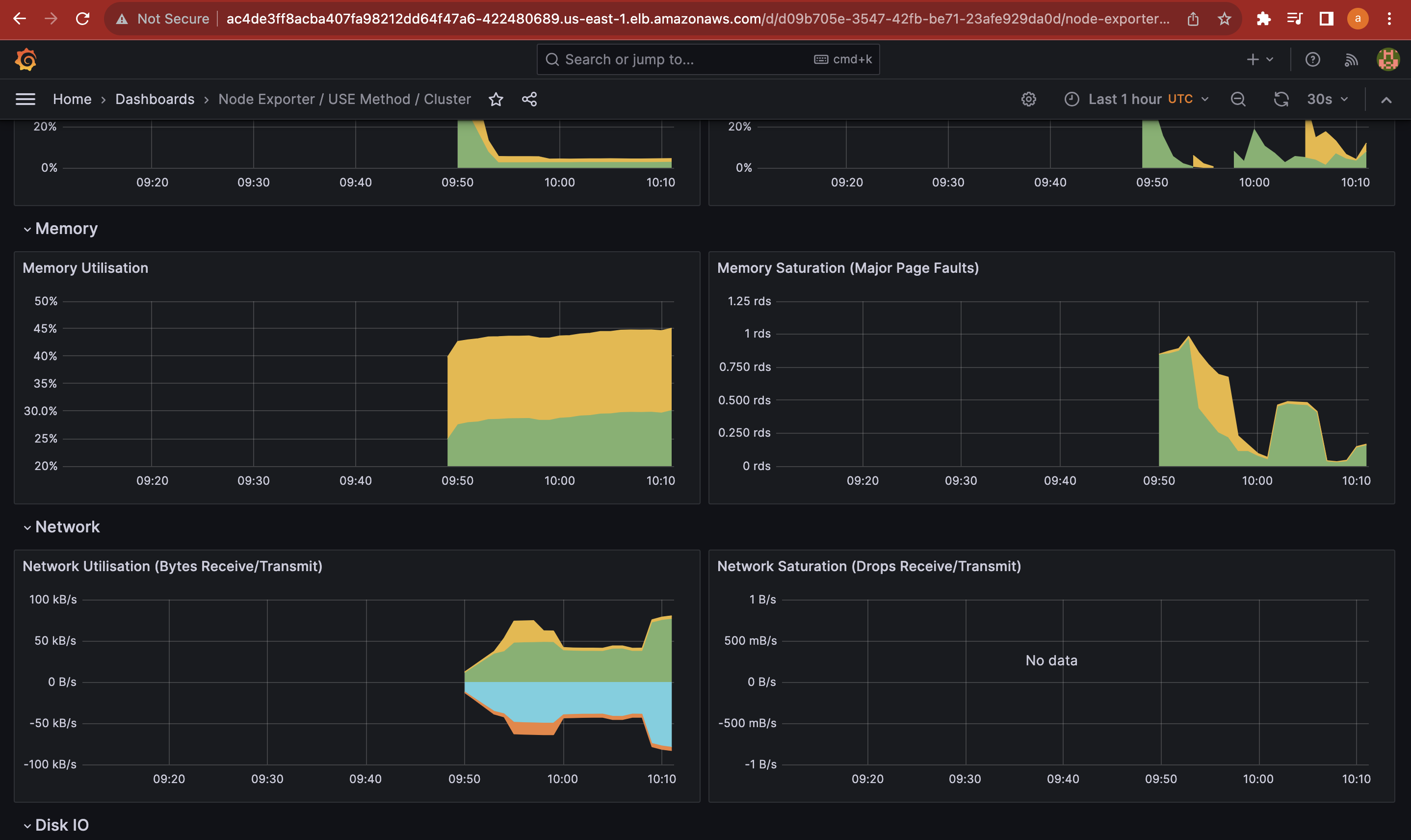
Task: Star this dashboard as favorite
Action: click(496, 100)
